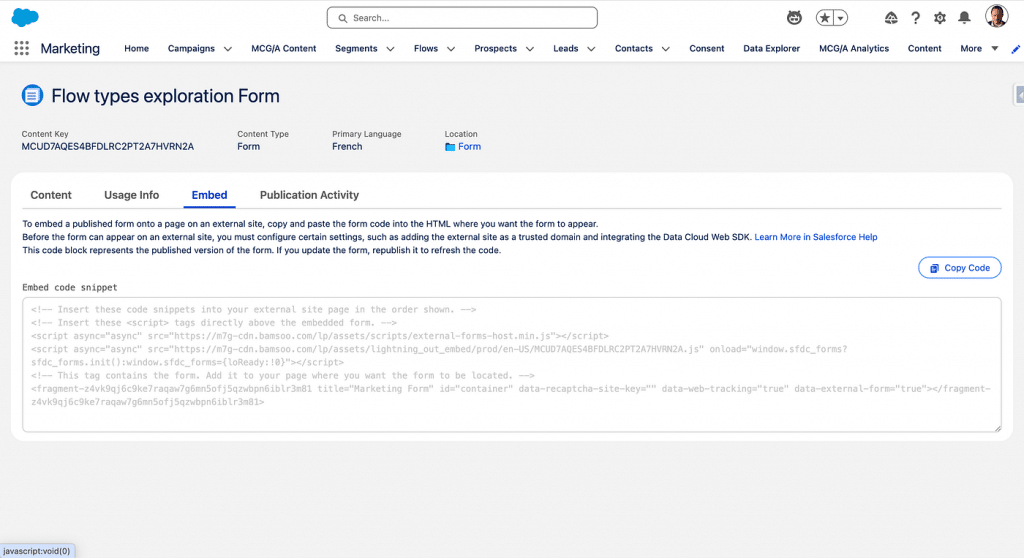Open the user profile avatar
Viewport: 1024px width, 558px height.
(x=996, y=17)
